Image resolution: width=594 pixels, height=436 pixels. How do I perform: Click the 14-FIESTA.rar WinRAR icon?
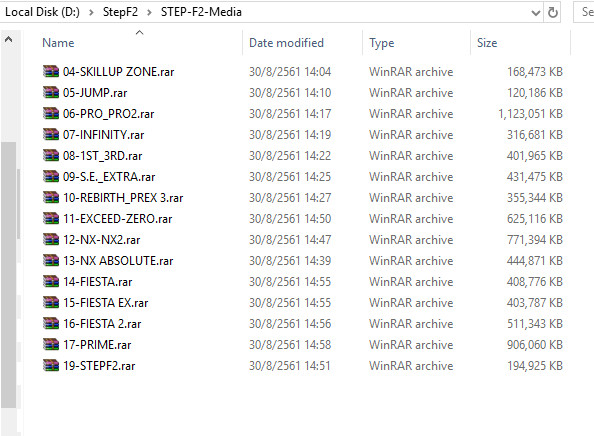tap(51, 281)
